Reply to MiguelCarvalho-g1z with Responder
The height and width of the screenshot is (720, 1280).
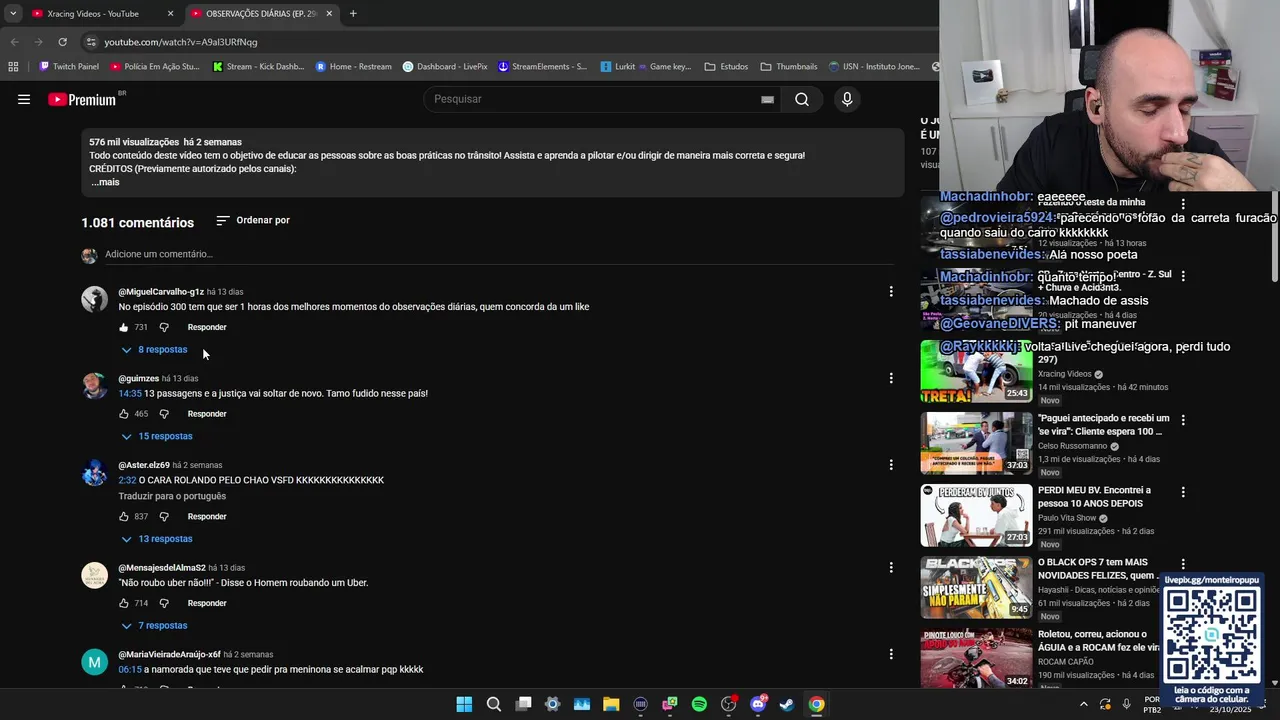click(207, 327)
